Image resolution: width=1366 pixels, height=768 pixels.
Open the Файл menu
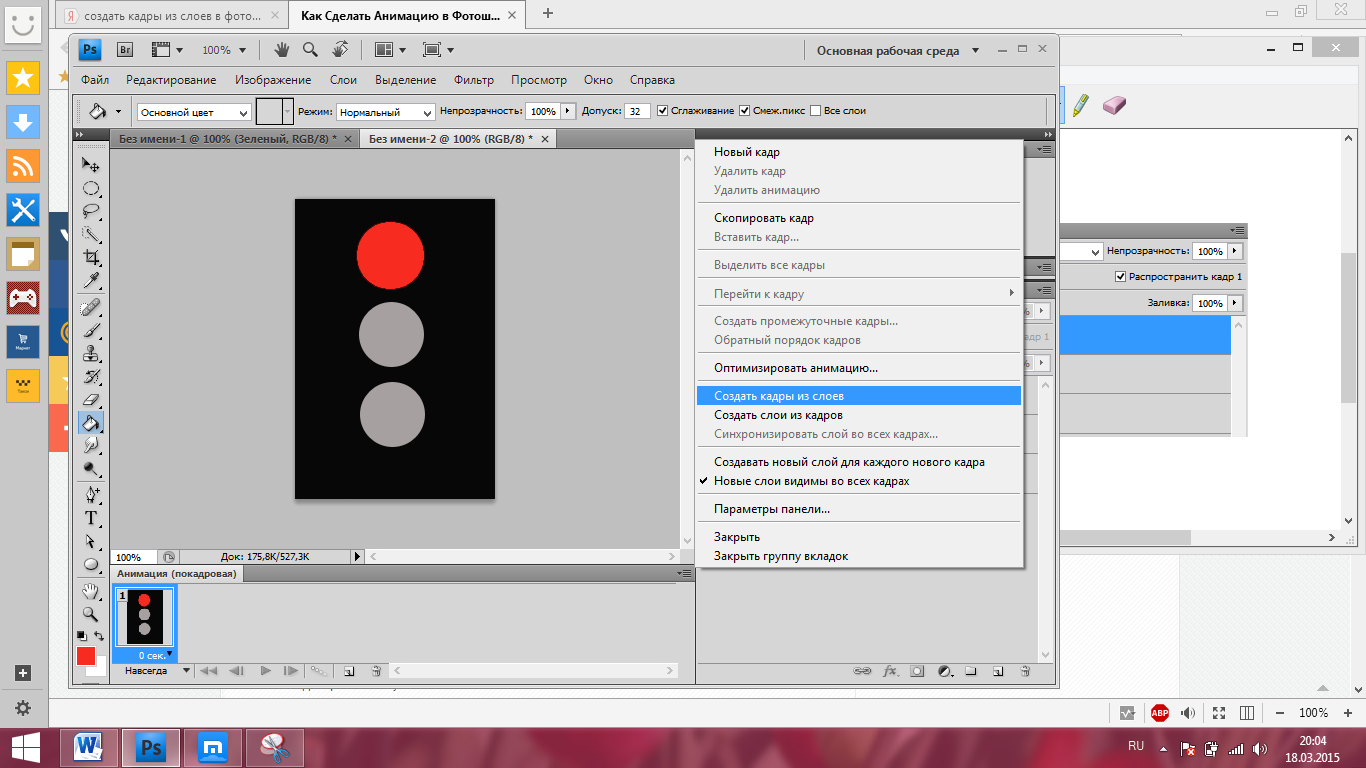point(95,80)
